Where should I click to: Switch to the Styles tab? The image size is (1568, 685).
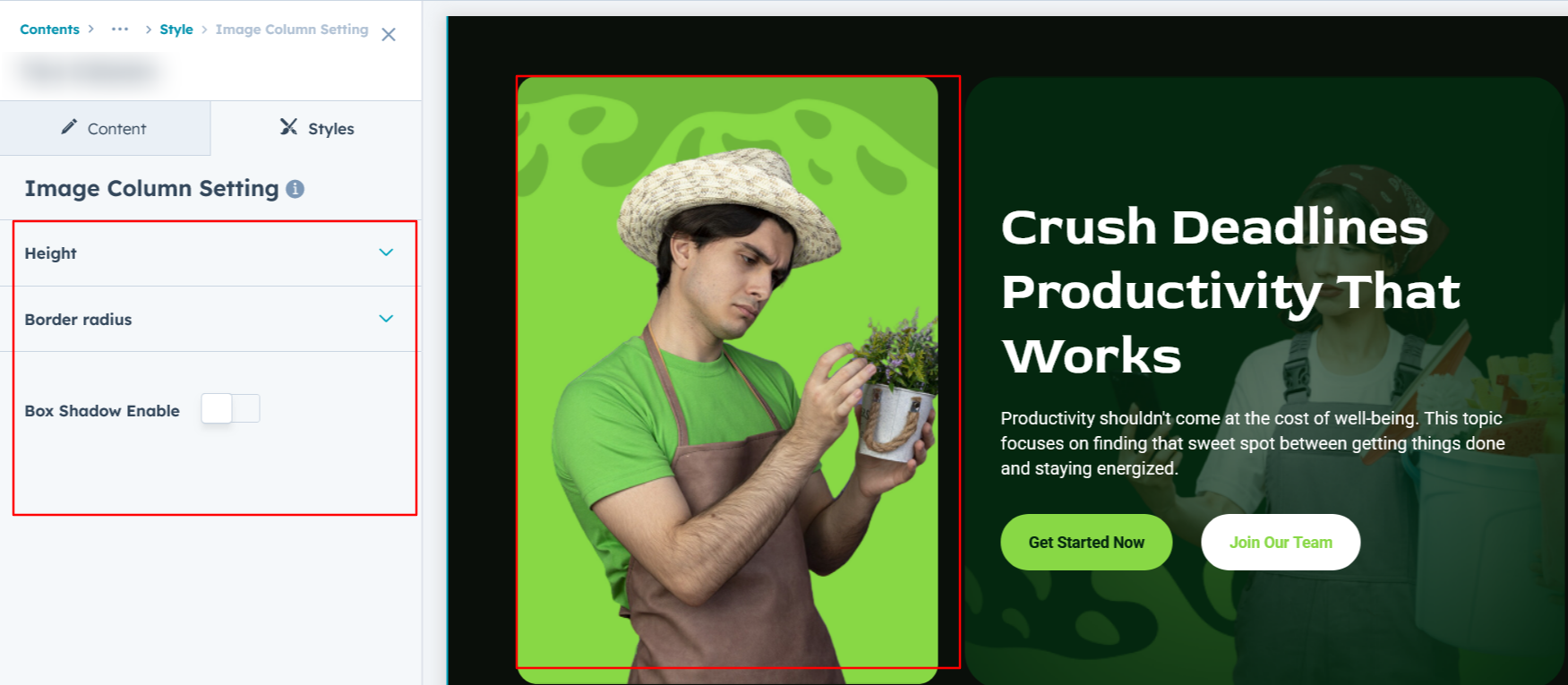tap(317, 128)
